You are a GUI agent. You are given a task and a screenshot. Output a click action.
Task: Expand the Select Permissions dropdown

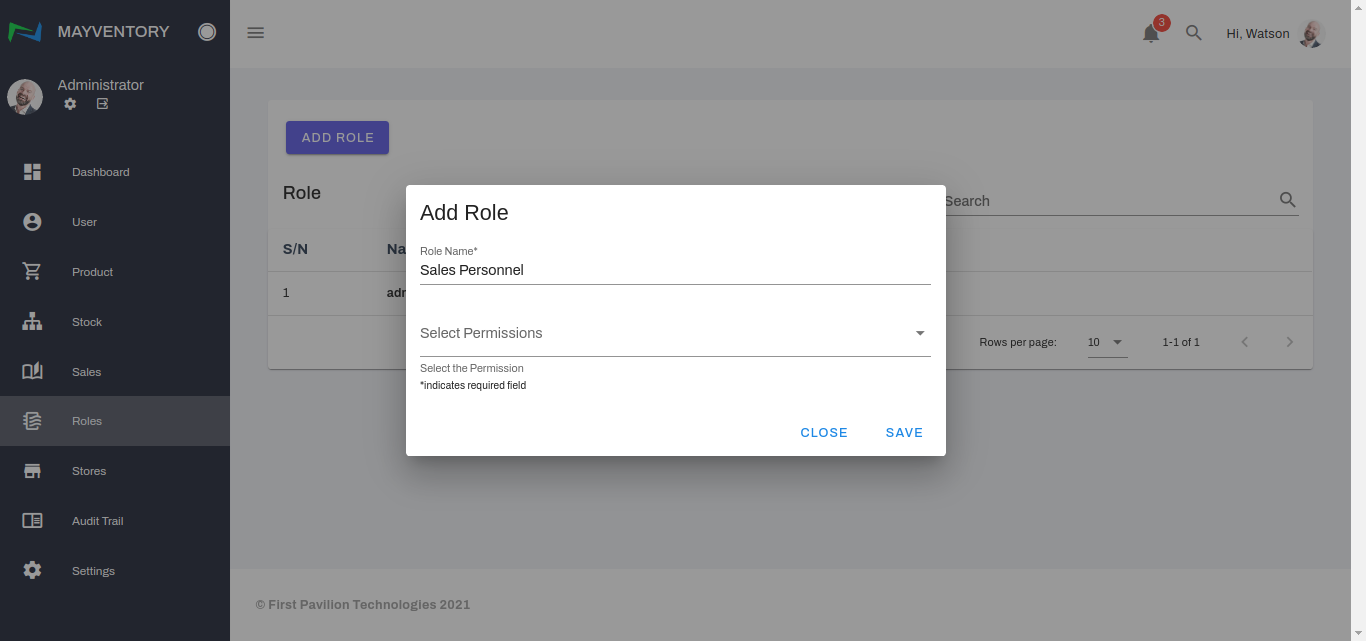[675, 334]
